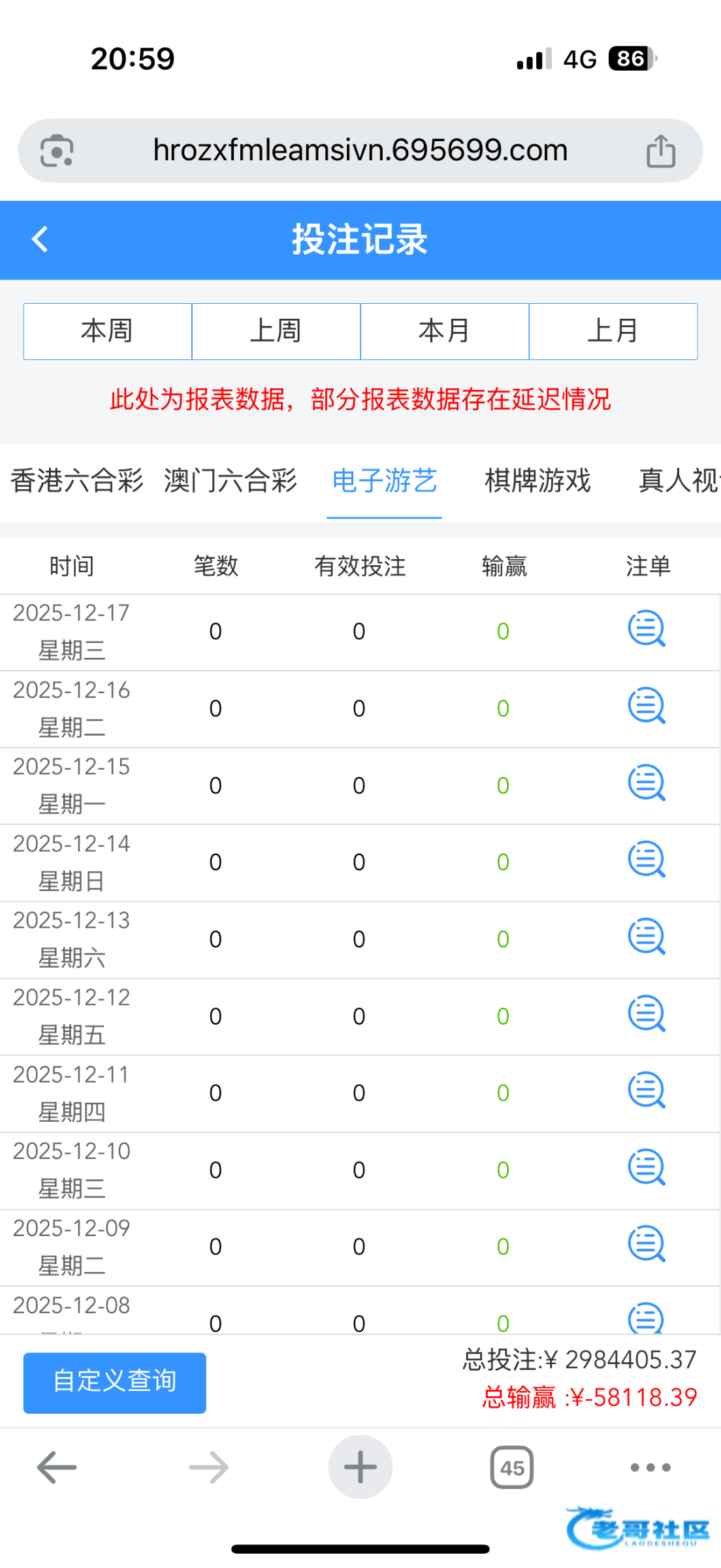The width and height of the screenshot is (721, 1568).
Task: Switch to the 香港六合彩 tab
Action: coord(77,482)
